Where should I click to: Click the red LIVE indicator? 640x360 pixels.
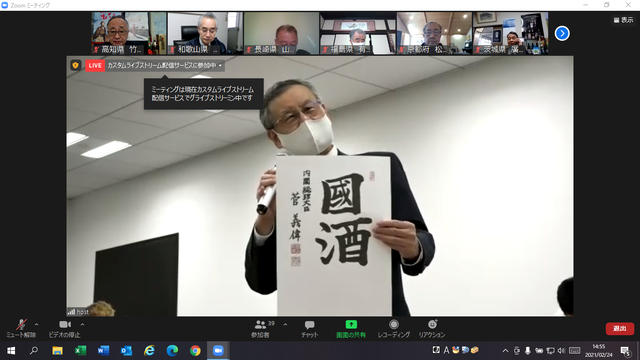tap(95, 65)
